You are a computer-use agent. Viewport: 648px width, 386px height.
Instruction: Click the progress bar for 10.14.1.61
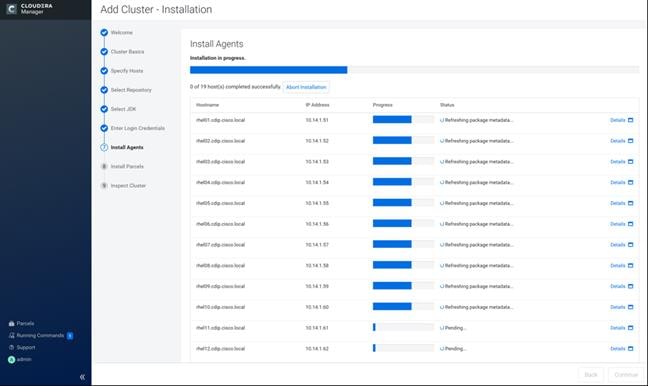click(403, 327)
